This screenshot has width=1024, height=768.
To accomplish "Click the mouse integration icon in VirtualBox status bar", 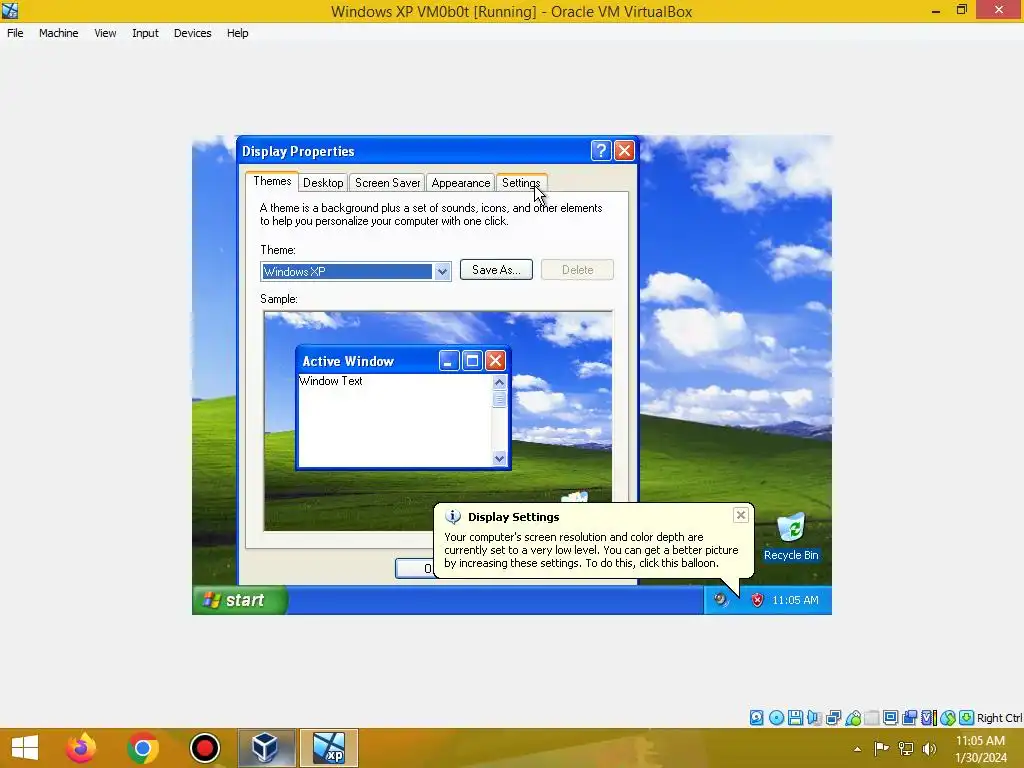I will click(948, 718).
